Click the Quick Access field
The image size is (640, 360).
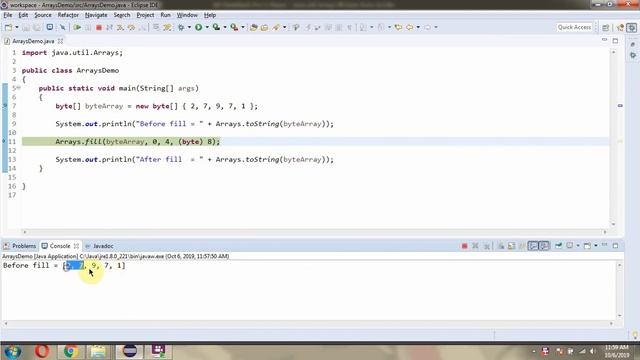tap(574, 27)
